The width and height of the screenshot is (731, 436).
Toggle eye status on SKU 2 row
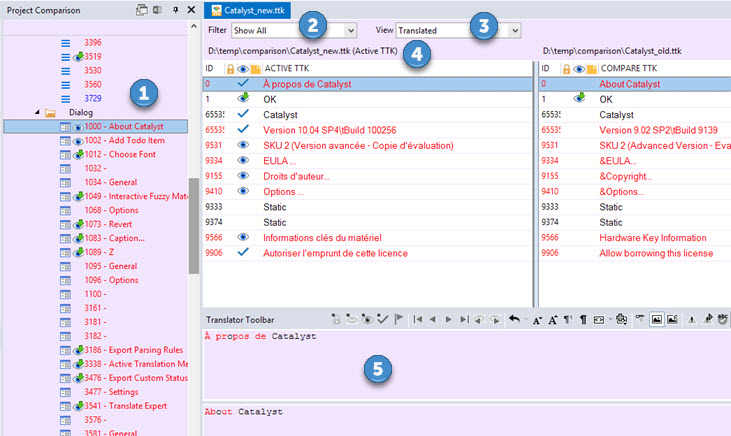pos(243,145)
